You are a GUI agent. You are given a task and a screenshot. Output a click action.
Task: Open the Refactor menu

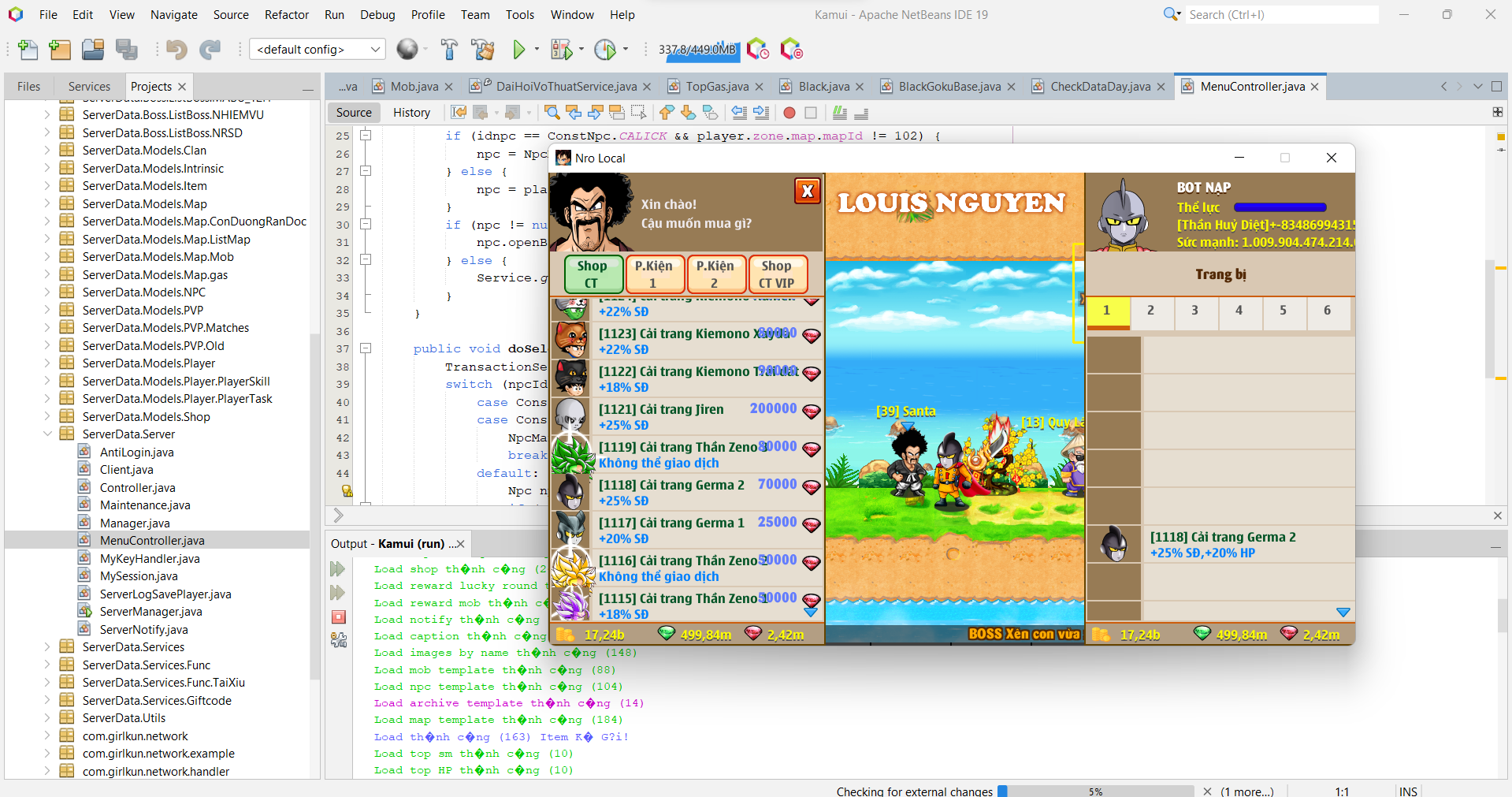[x=286, y=14]
